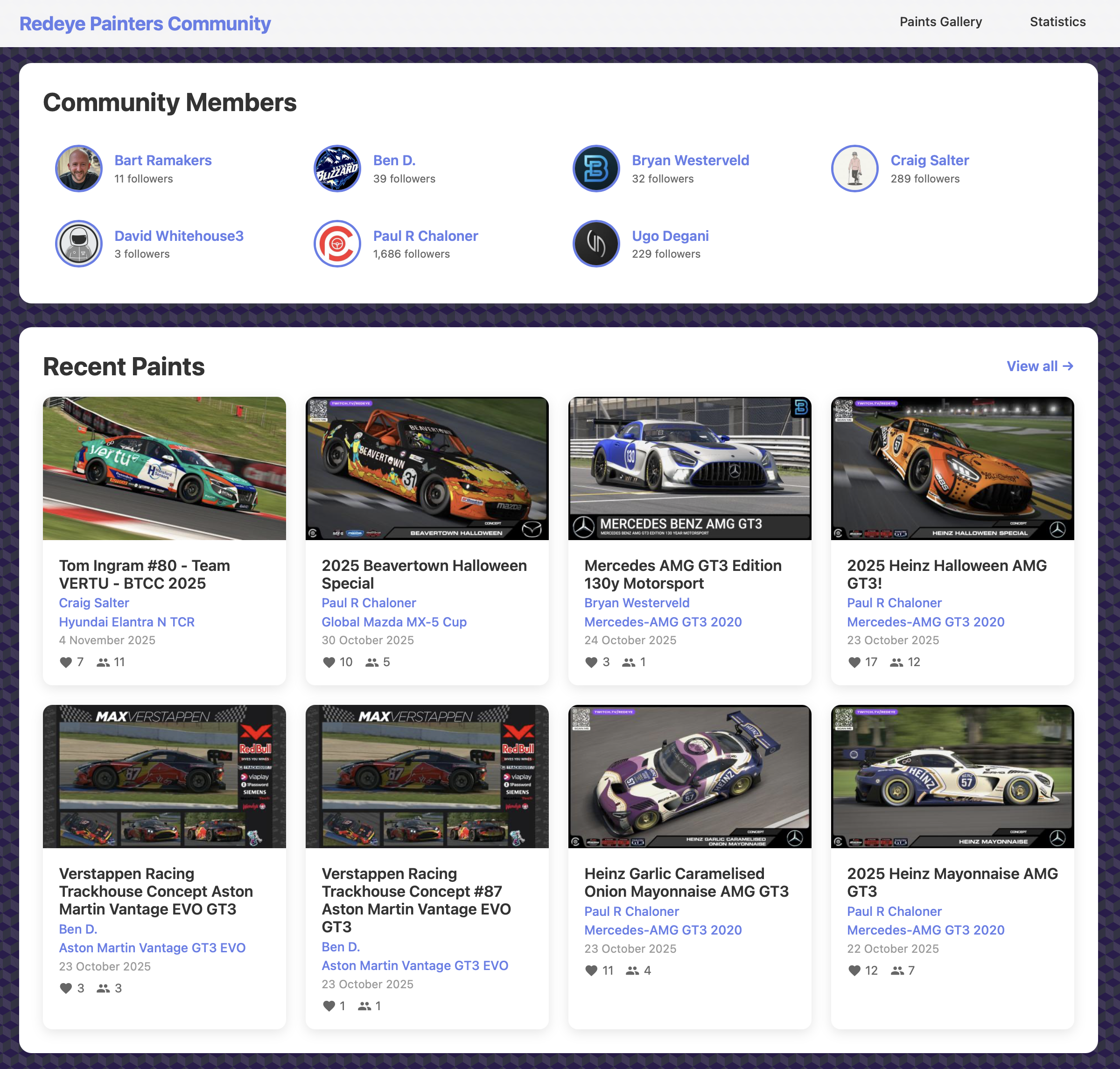Viewport: 1120px width, 1069px height.
Task: Click heart icon on Heinz Garlic Caramelised Onion card
Action: point(591,971)
